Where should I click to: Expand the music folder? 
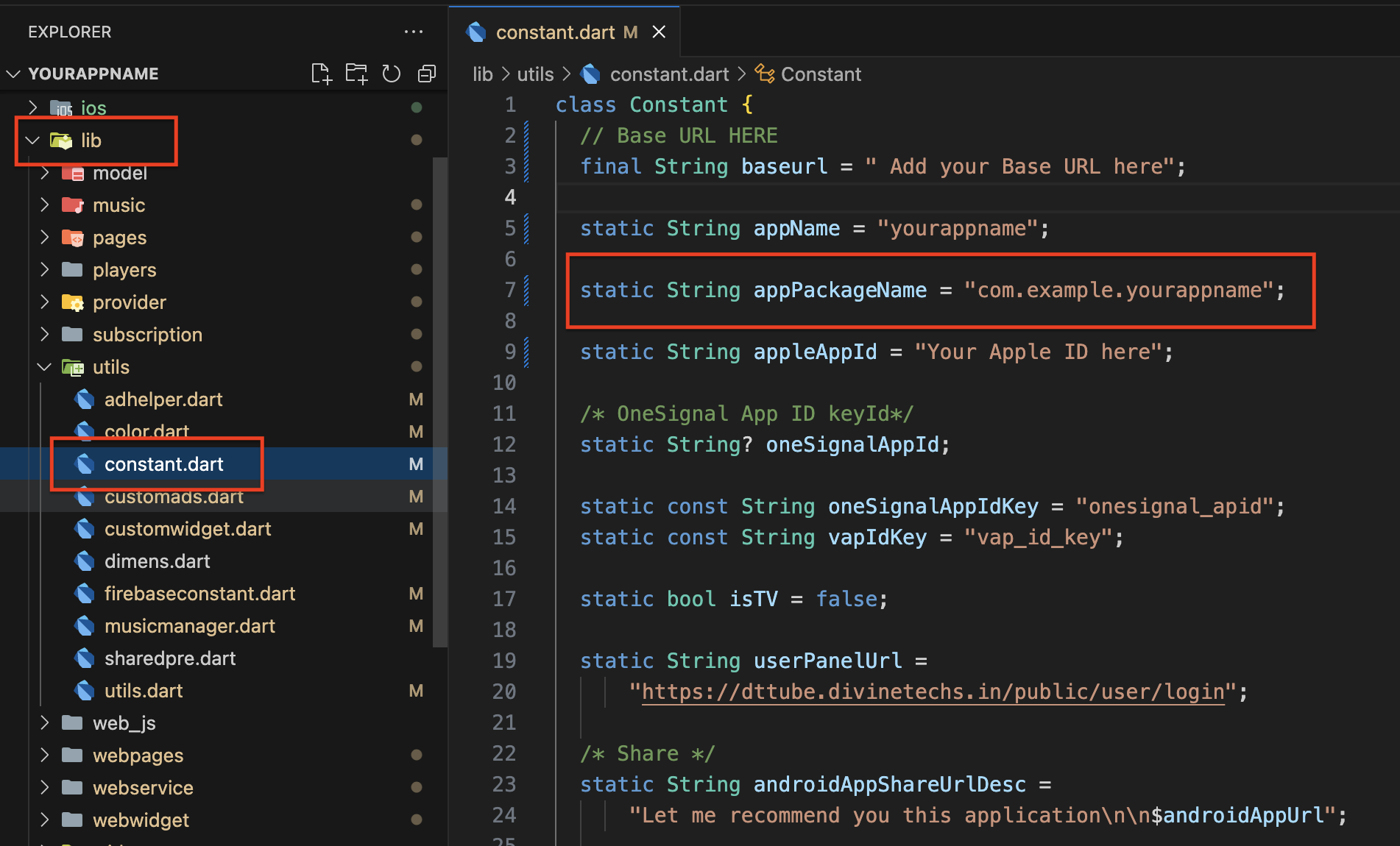click(44, 205)
